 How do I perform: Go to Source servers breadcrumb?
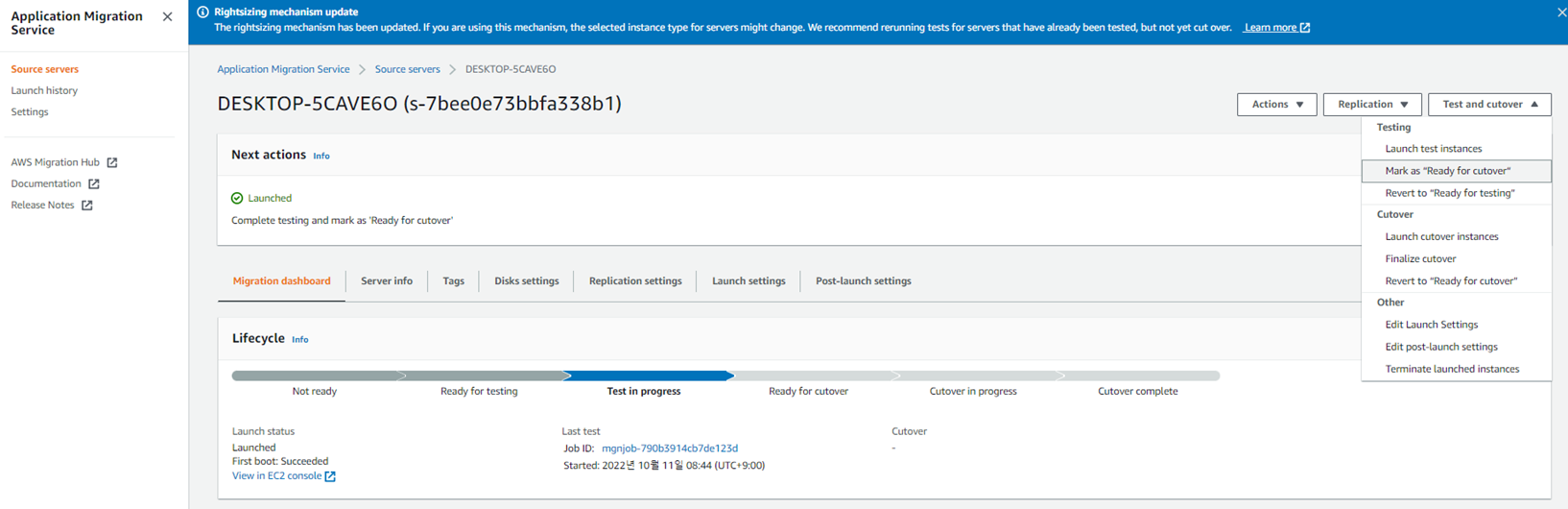point(407,69)
